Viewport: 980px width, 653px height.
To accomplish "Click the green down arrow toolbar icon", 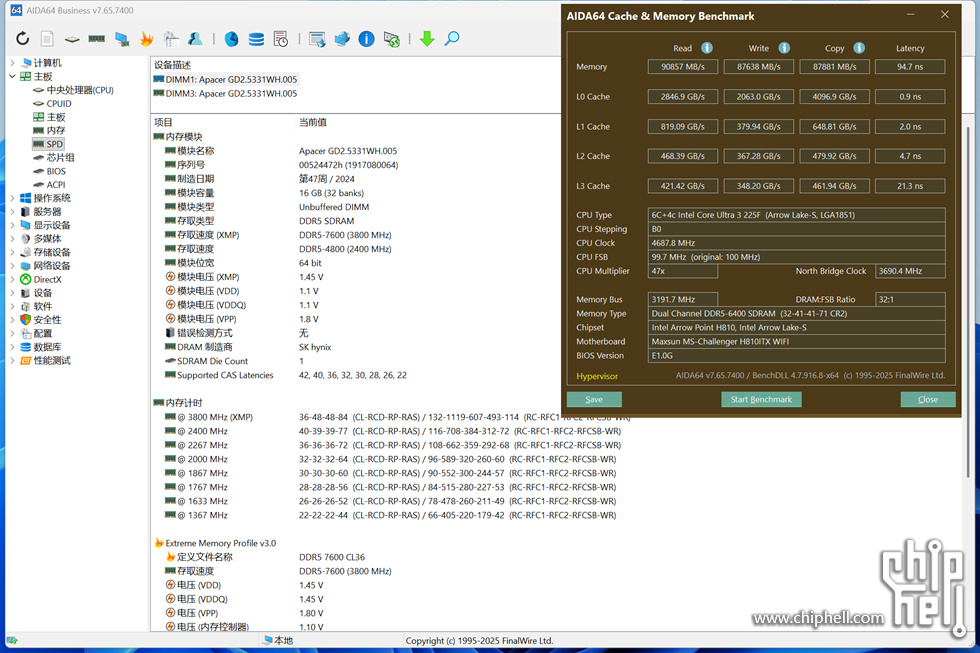I will tap(427, 39).
